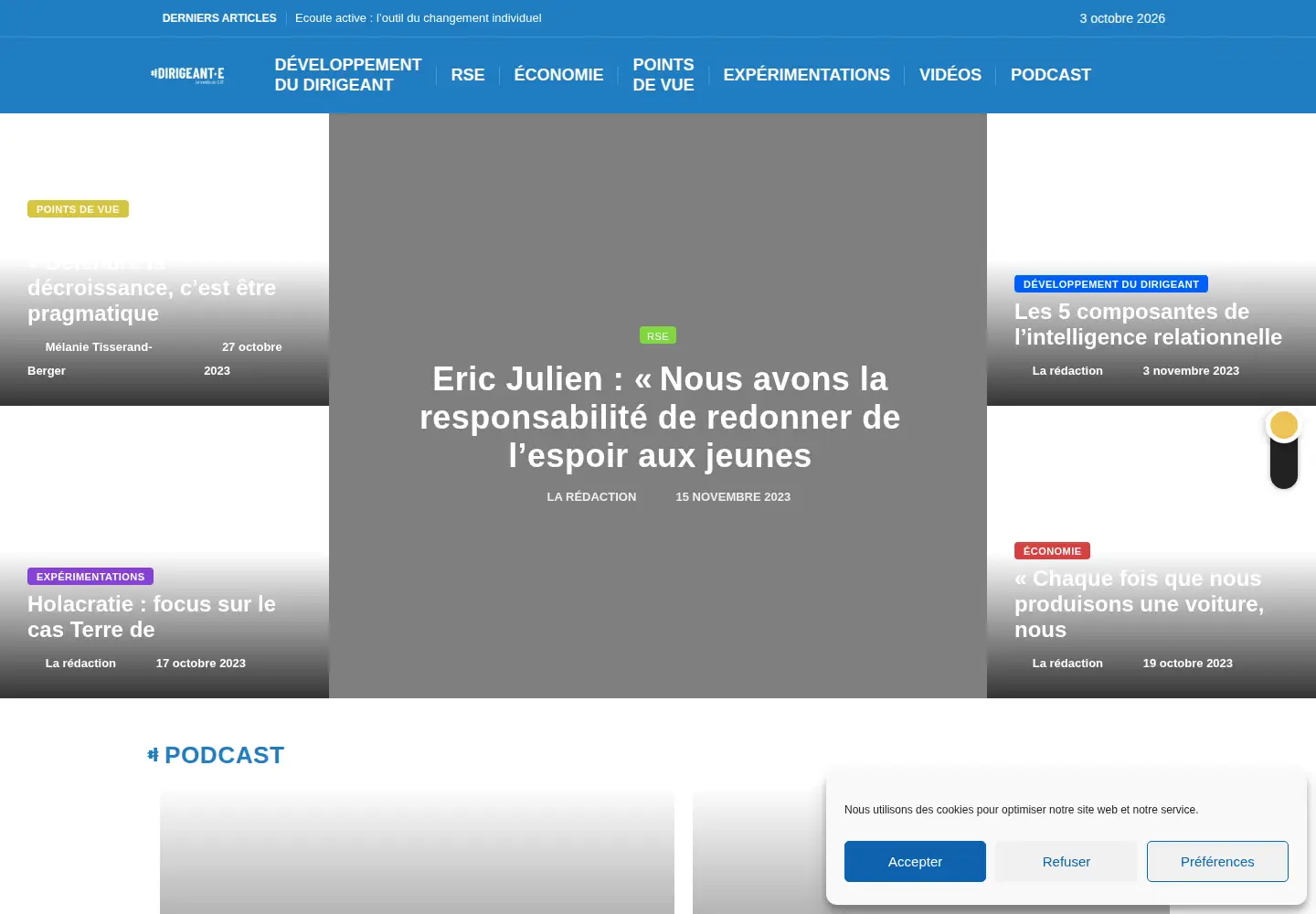Image resolution: width=1316 pixels, height=914 pixels.
Task: Click the green RSE category badge
Action: pos(658,335)
